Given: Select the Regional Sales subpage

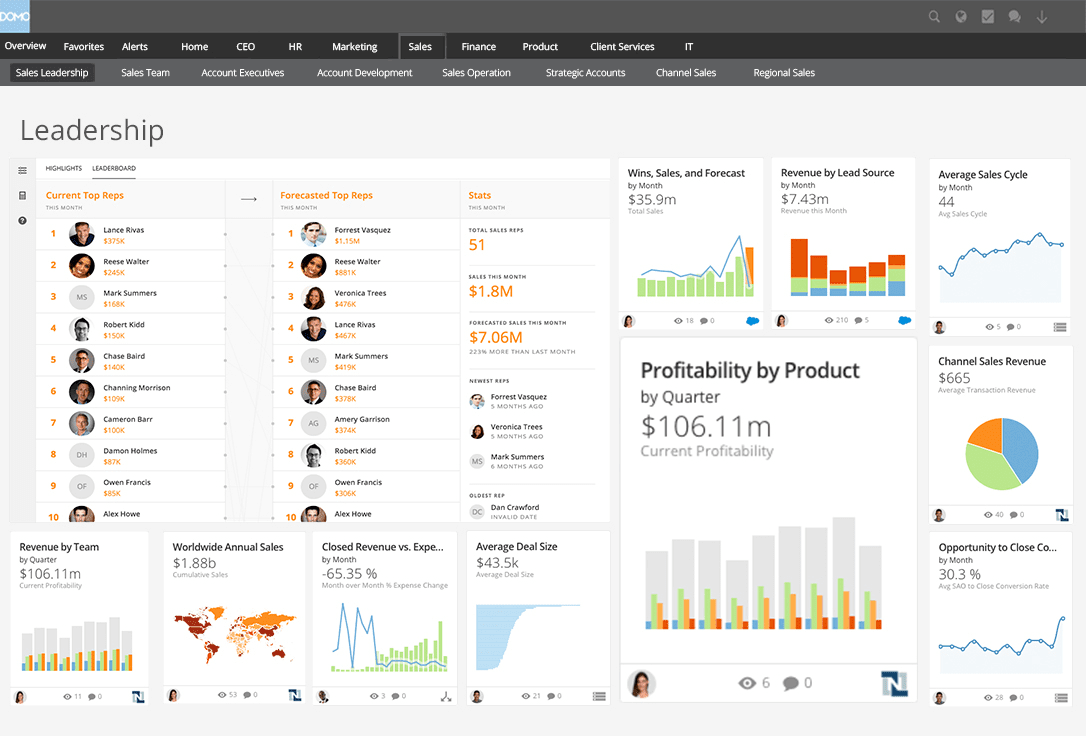Looking at the screenshot, I should pyautogui.click(x=784, y=73).
